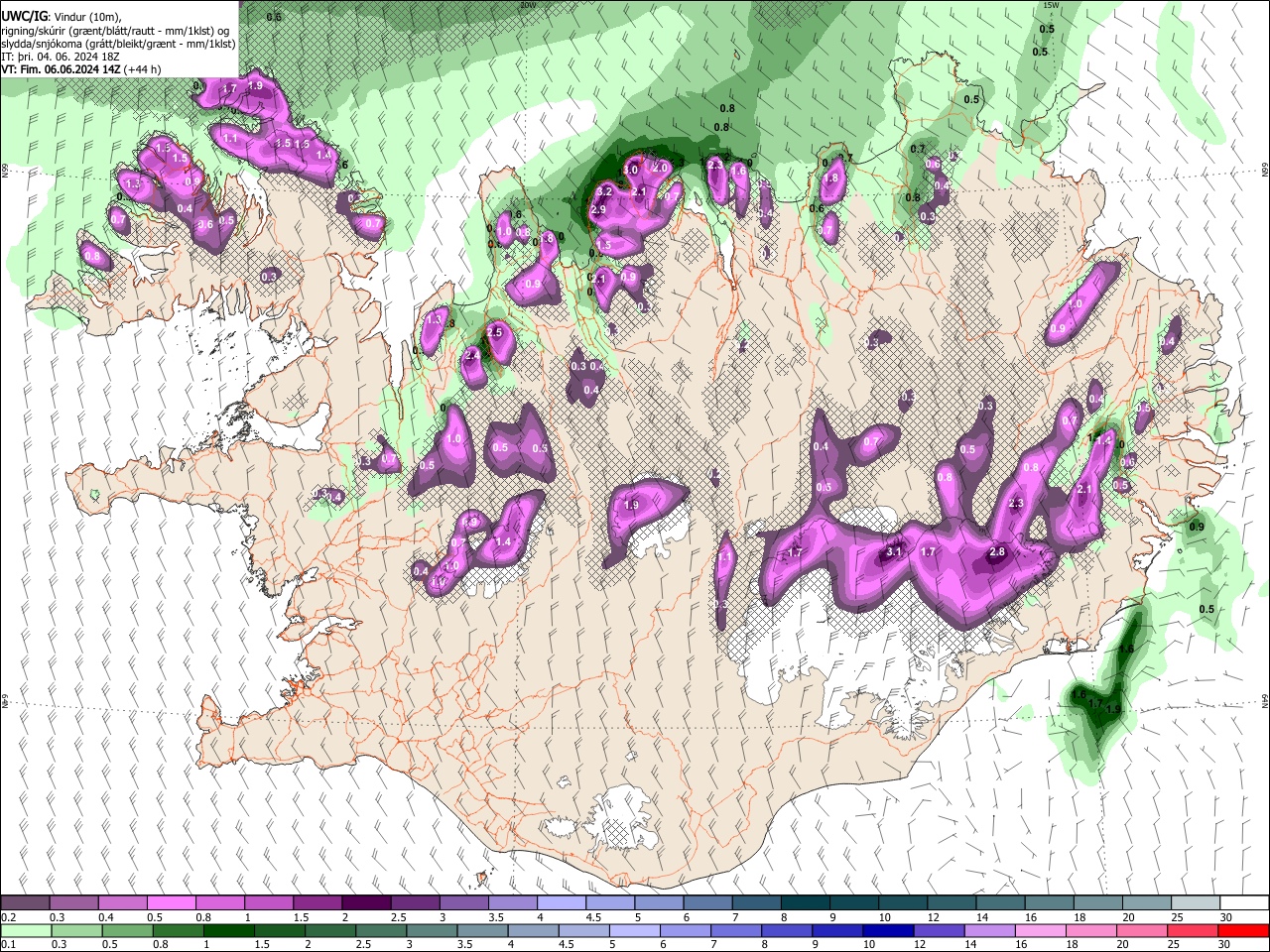Image resolution: width=1270 pixels, height=952 pixels.
Task: Click the 3.2 snowfall value in the north
Action: pos(603,190)
